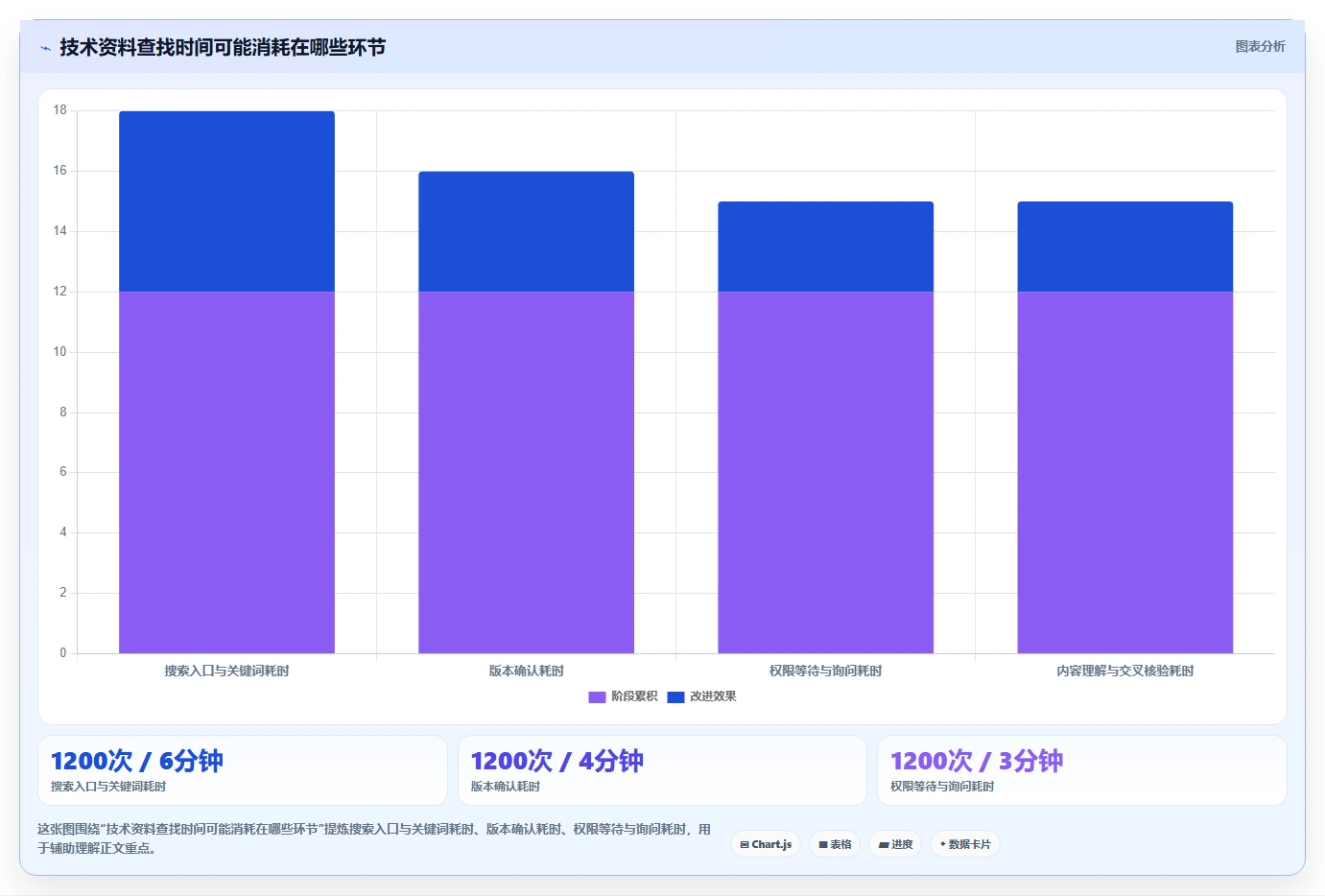Click the blue 改进效果 legend swatch
The width and height of the screenshot is (1325, 896).
(675, 697)
